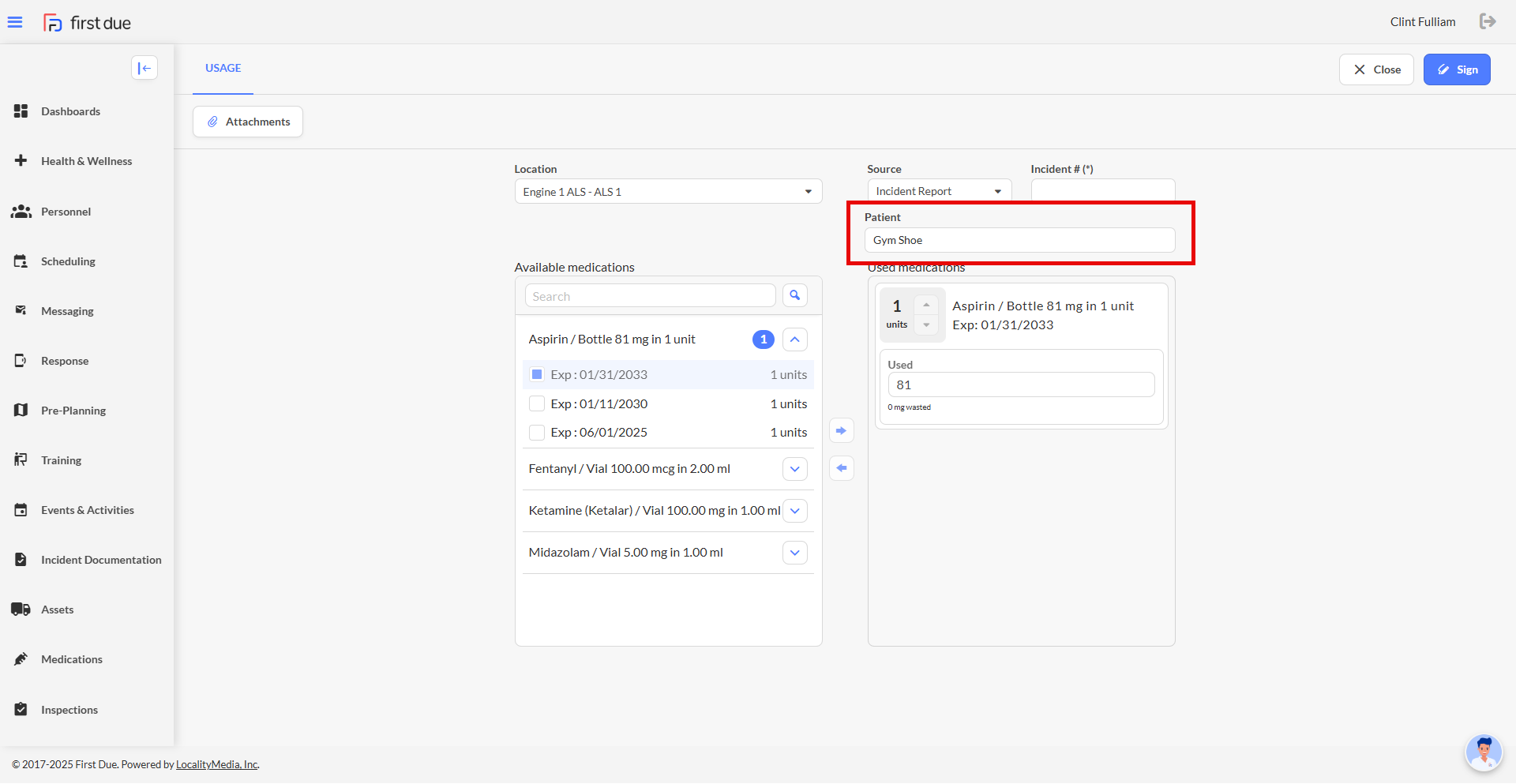The height and width of the screenshot is (784, 1516).
Task: Click the Used amount field 81
Action: 1021,384
